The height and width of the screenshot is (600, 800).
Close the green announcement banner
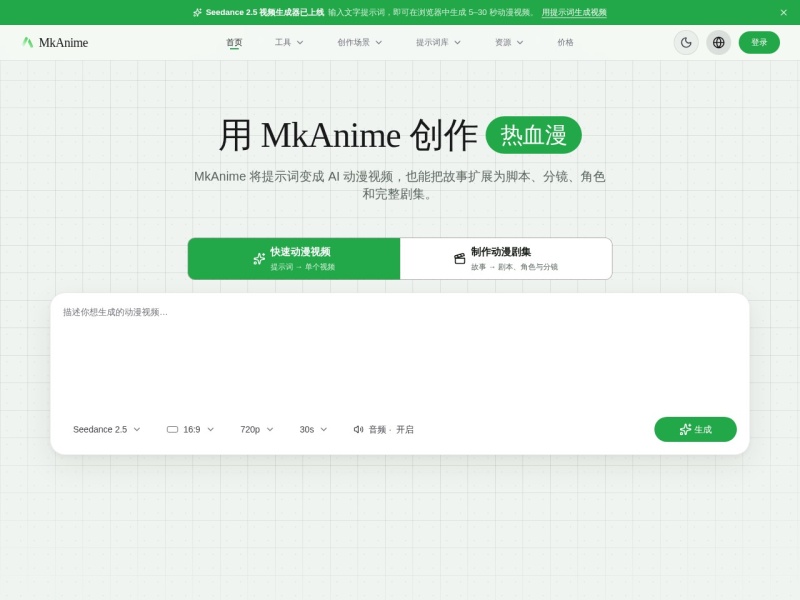point(784,12)
